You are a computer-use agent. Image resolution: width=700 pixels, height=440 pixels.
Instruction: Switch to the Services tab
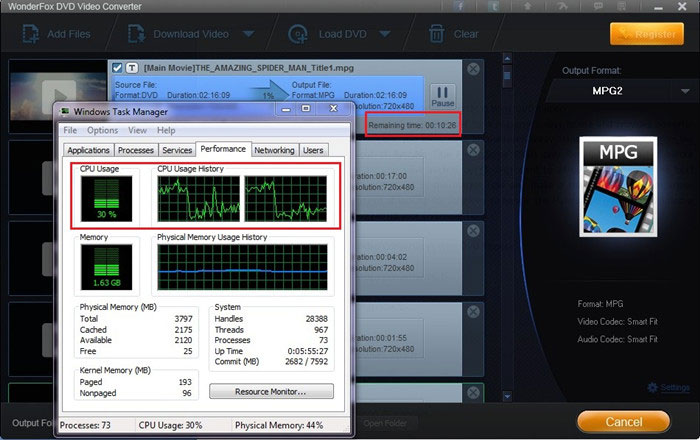(x=177, y=150)
